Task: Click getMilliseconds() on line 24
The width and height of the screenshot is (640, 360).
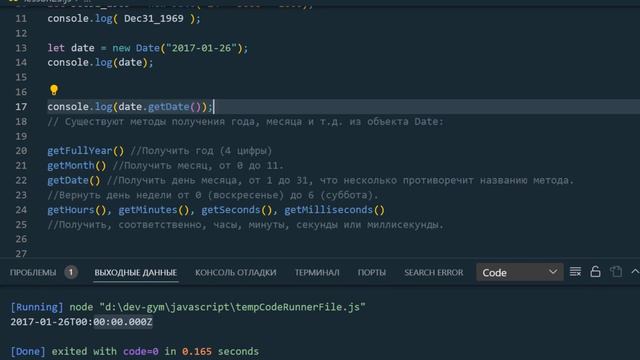Action: (x=334, y=210)
